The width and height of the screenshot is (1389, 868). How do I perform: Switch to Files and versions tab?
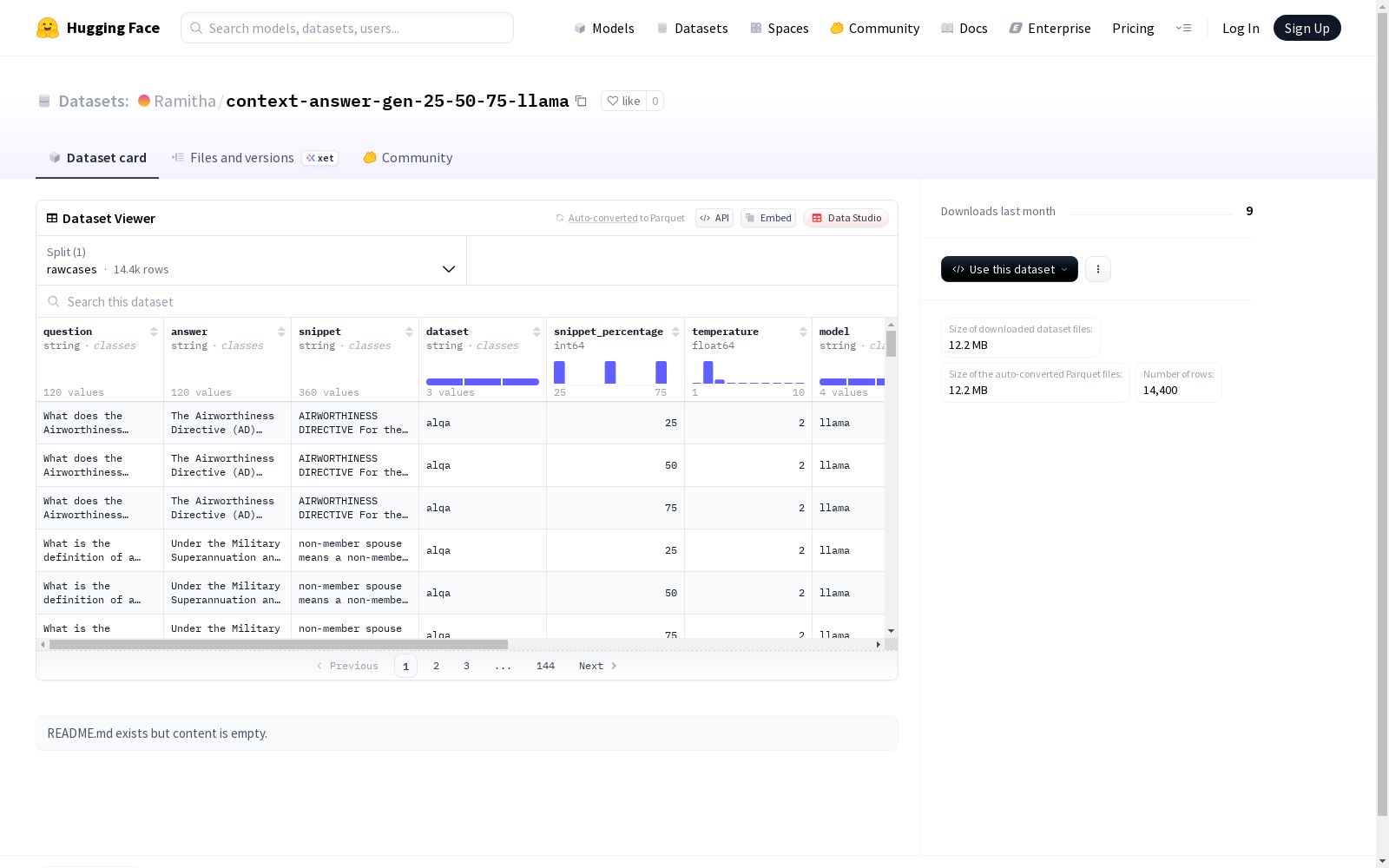tap(254, 157)
